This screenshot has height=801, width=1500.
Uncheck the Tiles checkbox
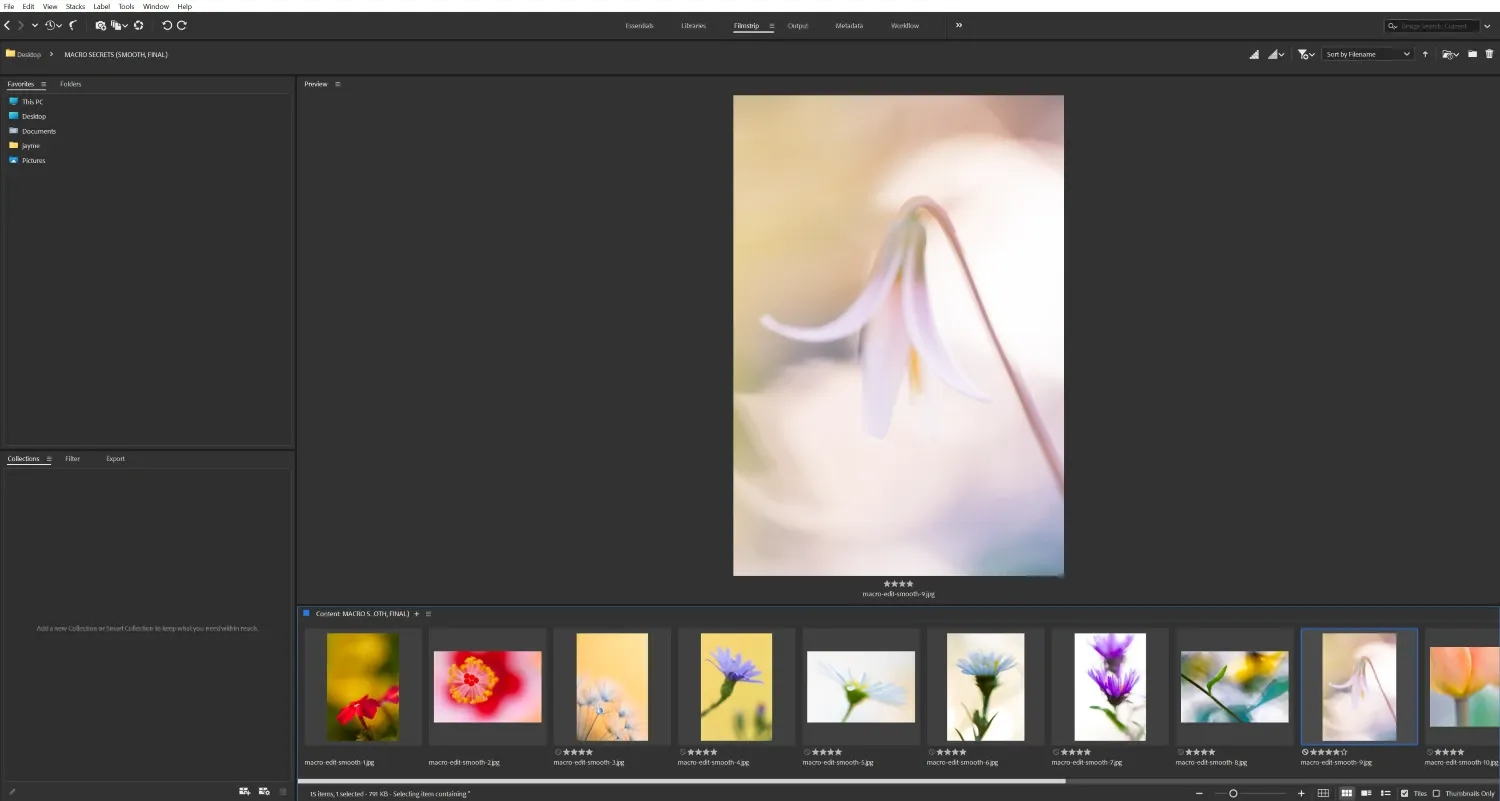point(1404,793)
